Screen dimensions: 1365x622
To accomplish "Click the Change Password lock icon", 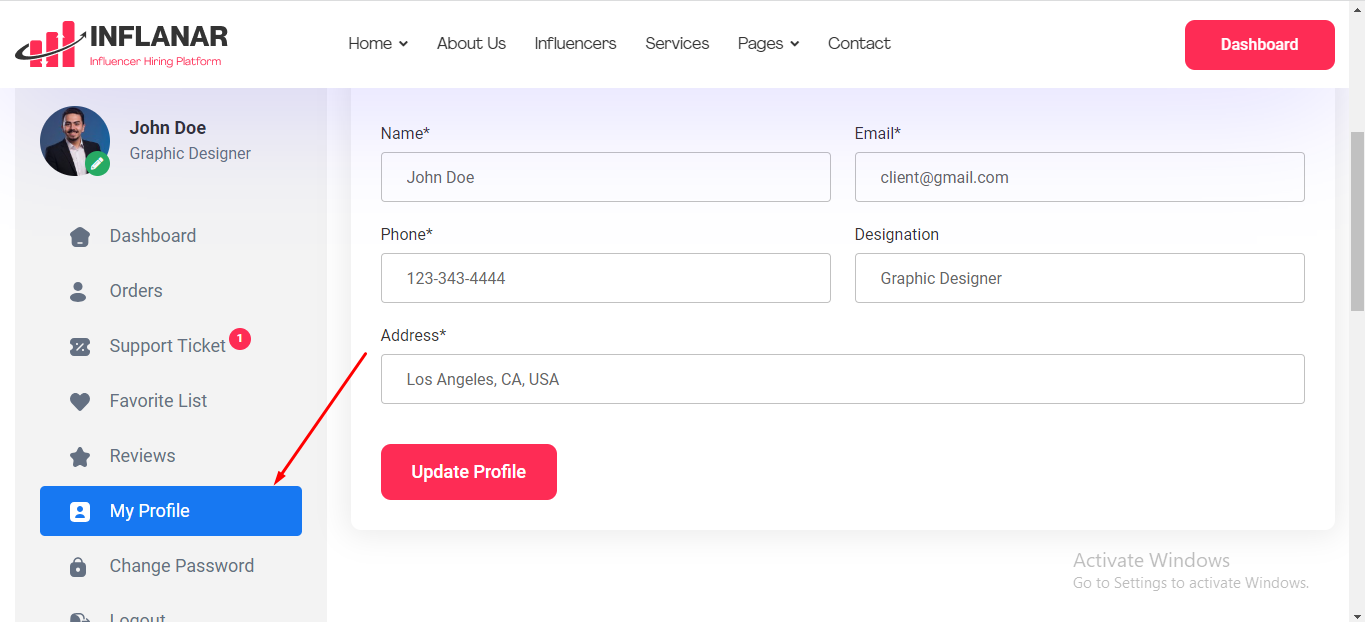I will [x=79, y=567].
